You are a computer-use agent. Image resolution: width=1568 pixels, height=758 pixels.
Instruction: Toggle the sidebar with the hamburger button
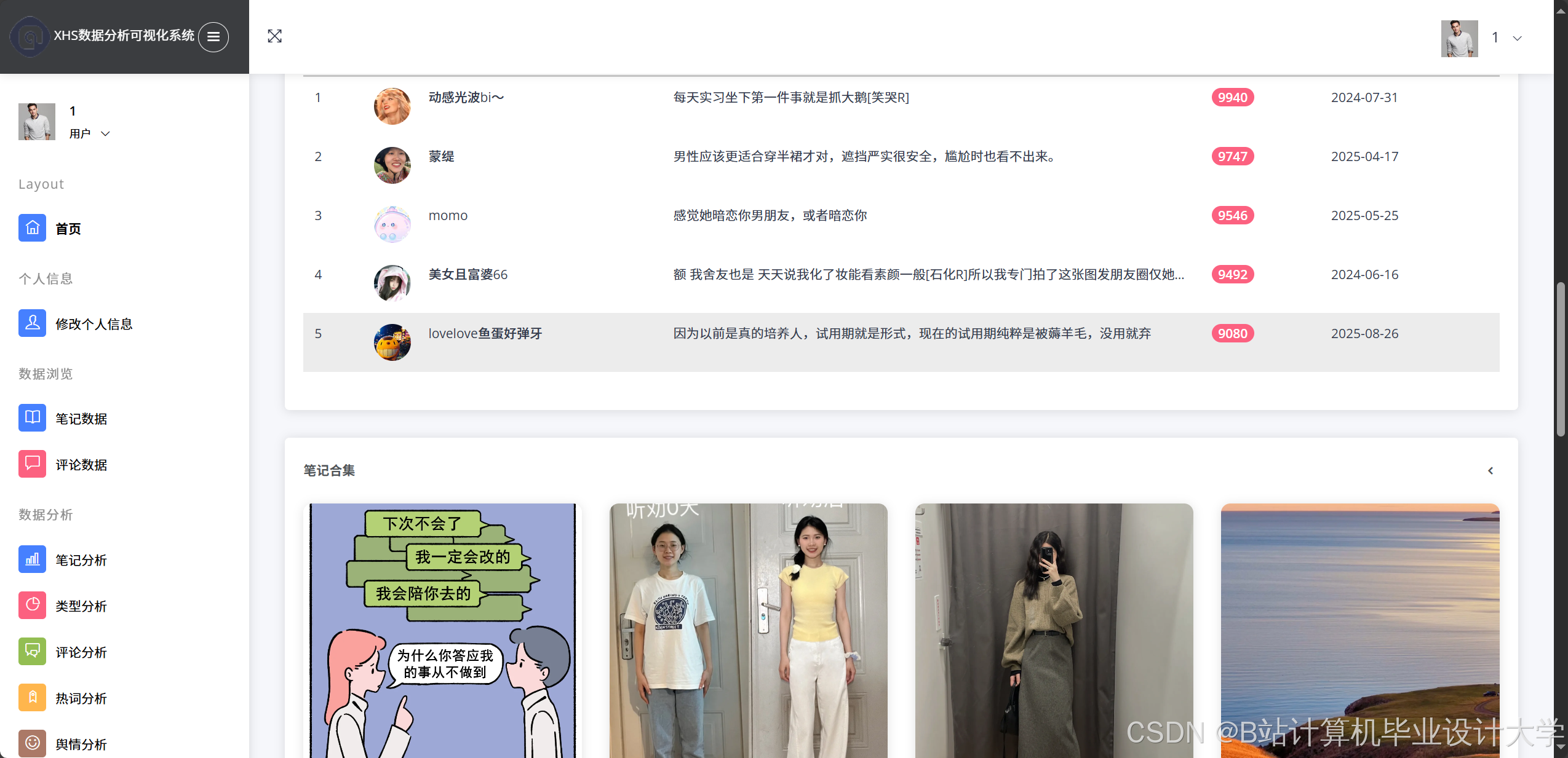(x=213, y=37)
